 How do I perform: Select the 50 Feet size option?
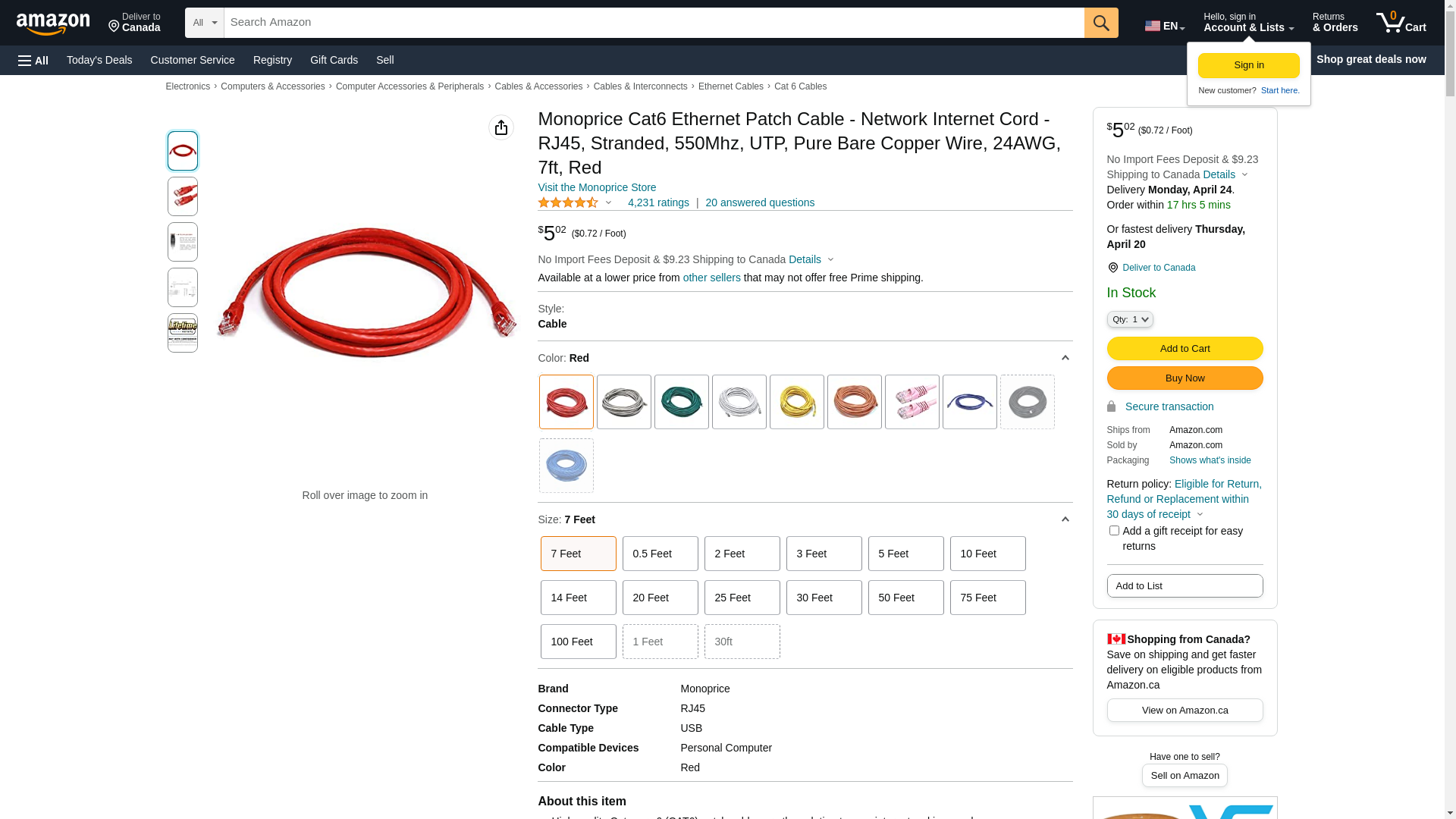[905, 598]
